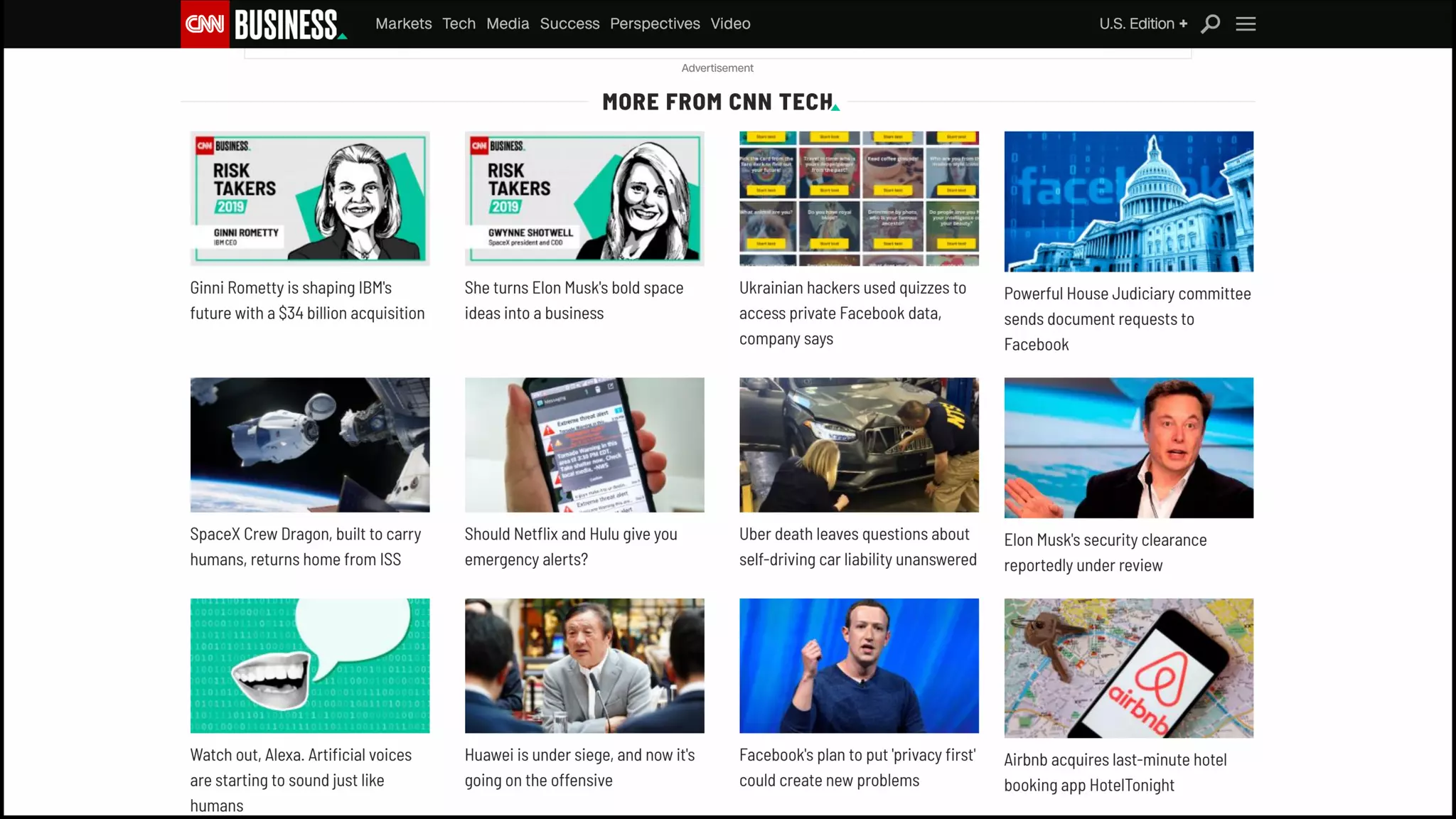Viewport: 1456px width, 819px height.
Task: Read House Judiciary committee Facebook headline
Action: click(x=1128, y=318)
